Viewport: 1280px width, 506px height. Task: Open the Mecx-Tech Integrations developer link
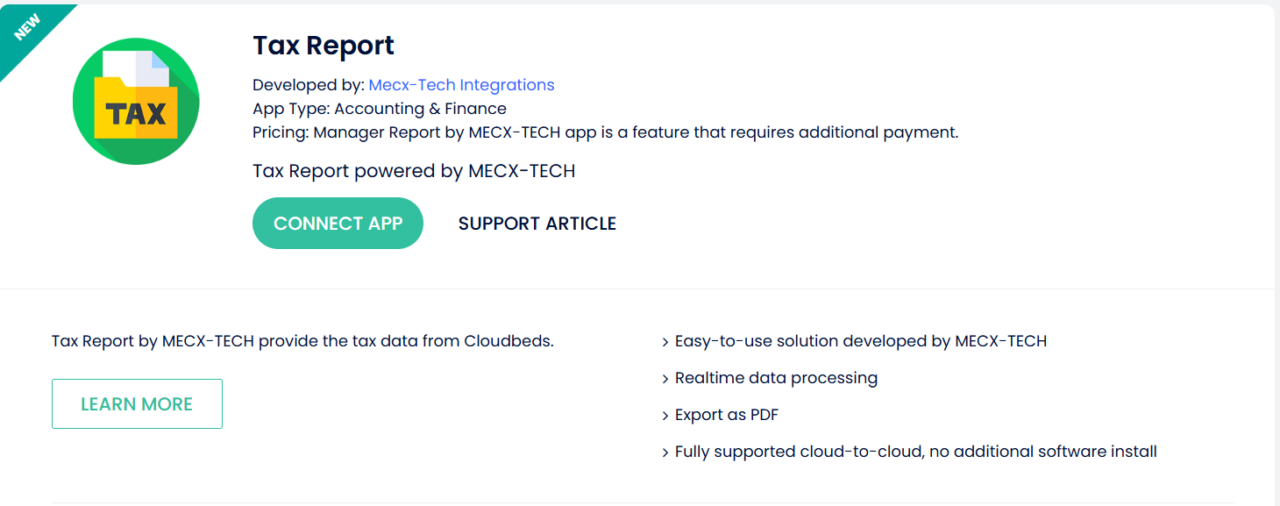tap(461, 85)
